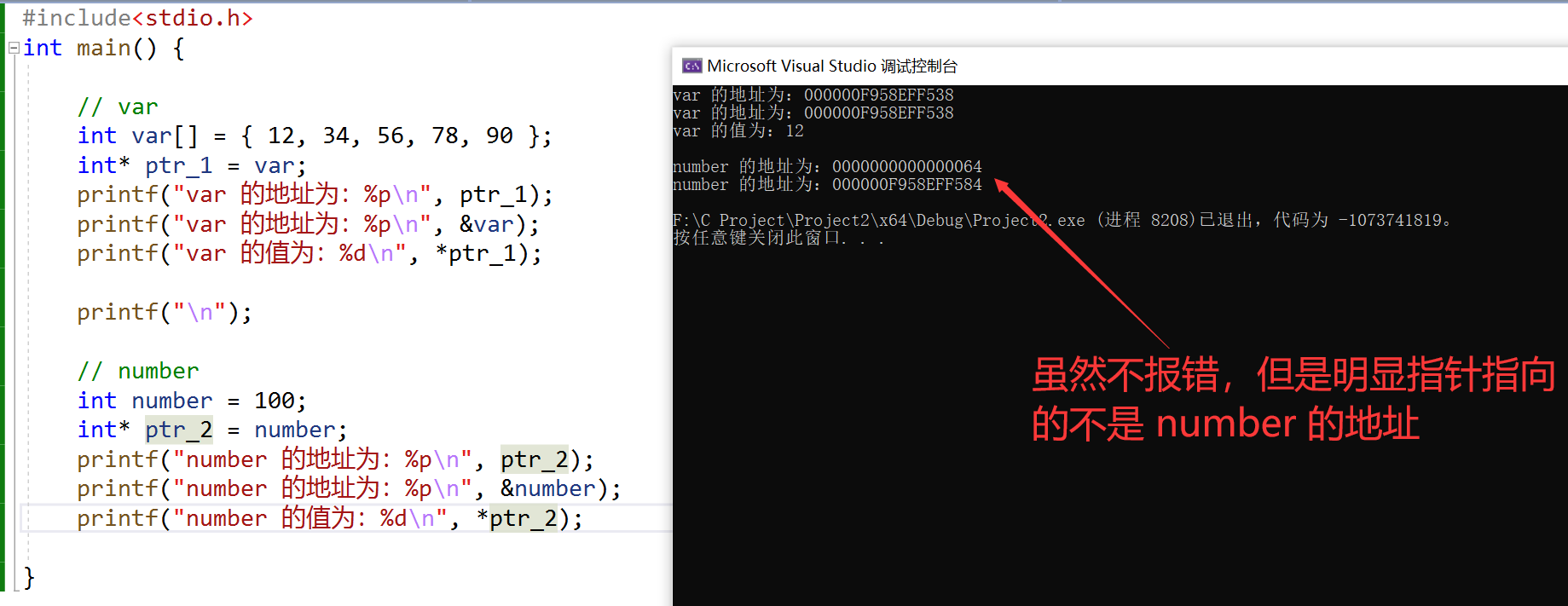Click the printf line passing ptr_2 with %p
Viewport: 1568px width, 606px height.
335,459
